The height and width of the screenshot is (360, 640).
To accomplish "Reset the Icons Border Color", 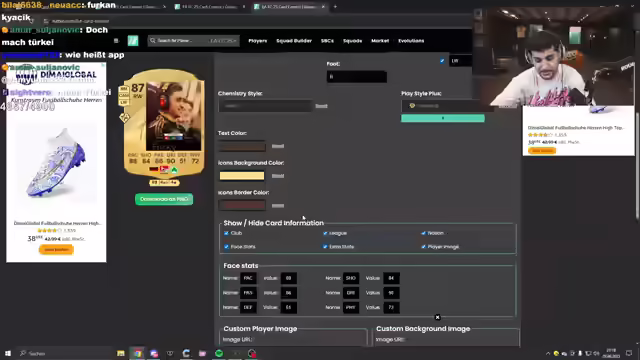I will 278,206.
